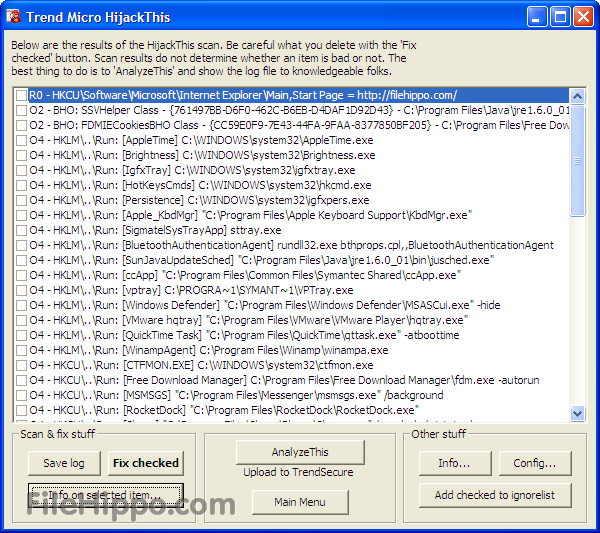The width and height of the screenshot is (600, 533).
Task: Check the HotKeysCmds entry box
Action: [x=21, y=185]
